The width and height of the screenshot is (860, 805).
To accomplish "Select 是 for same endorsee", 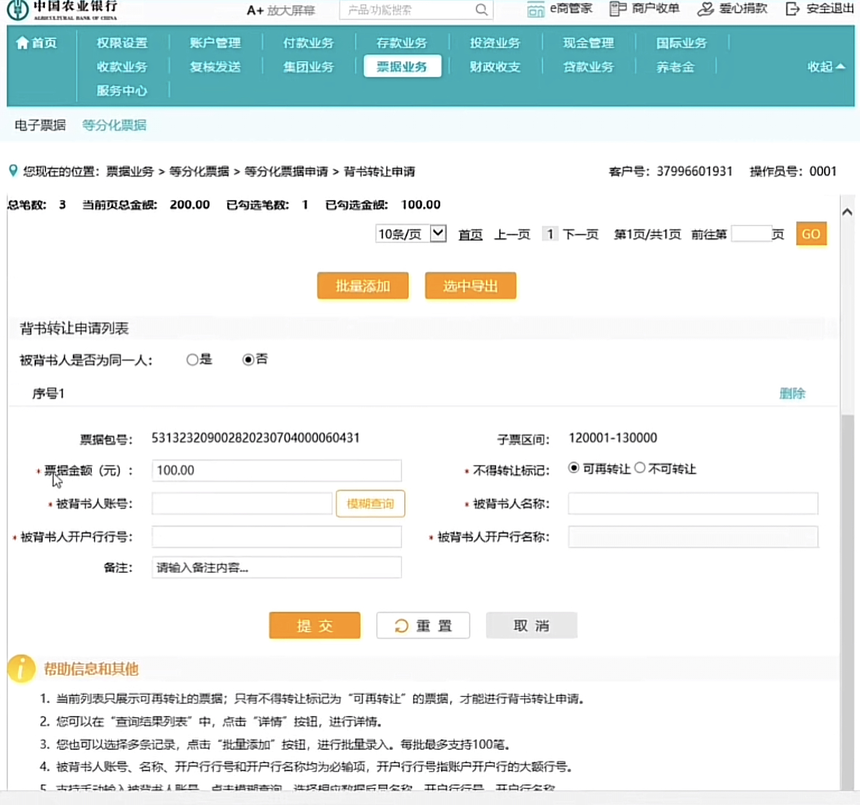I will pos(192,360).
